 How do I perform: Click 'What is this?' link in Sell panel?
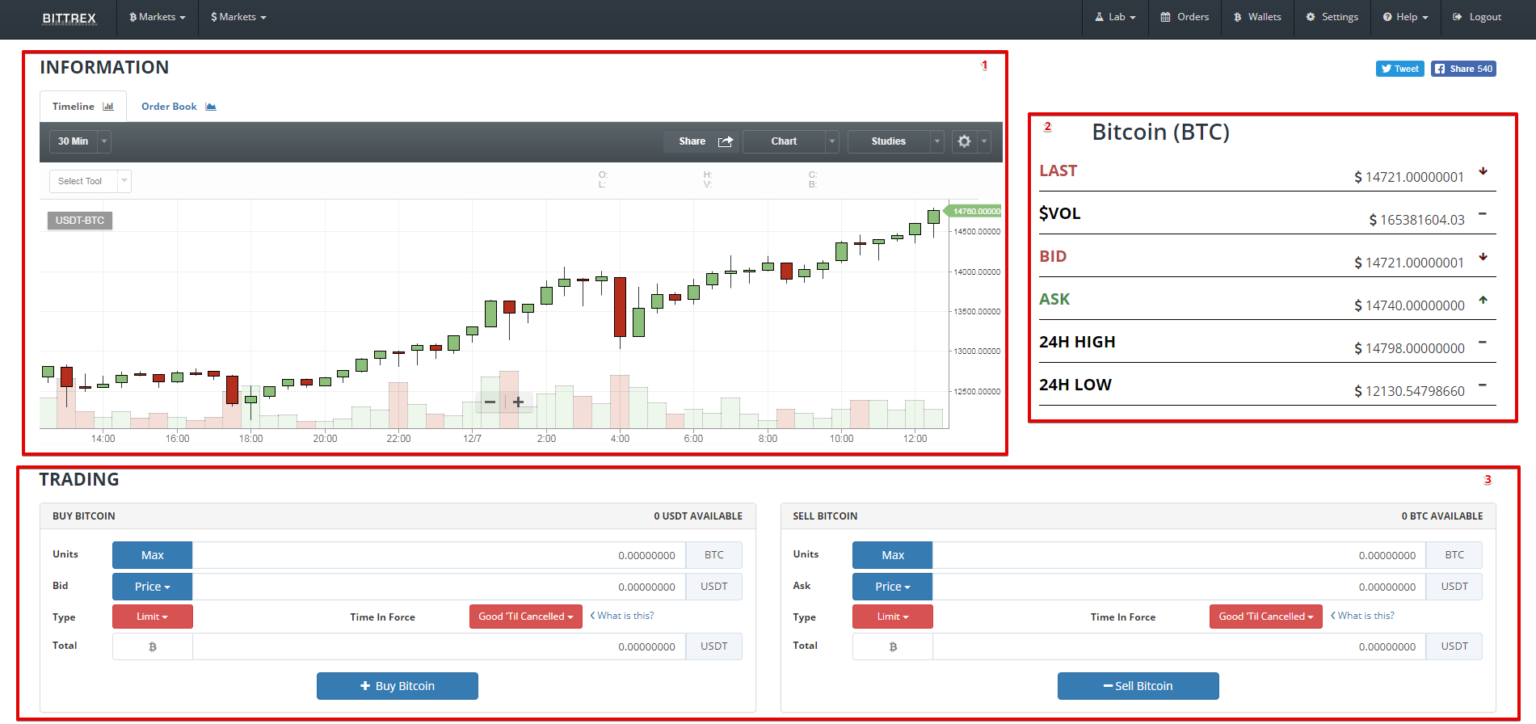(x=1362, y=616)
